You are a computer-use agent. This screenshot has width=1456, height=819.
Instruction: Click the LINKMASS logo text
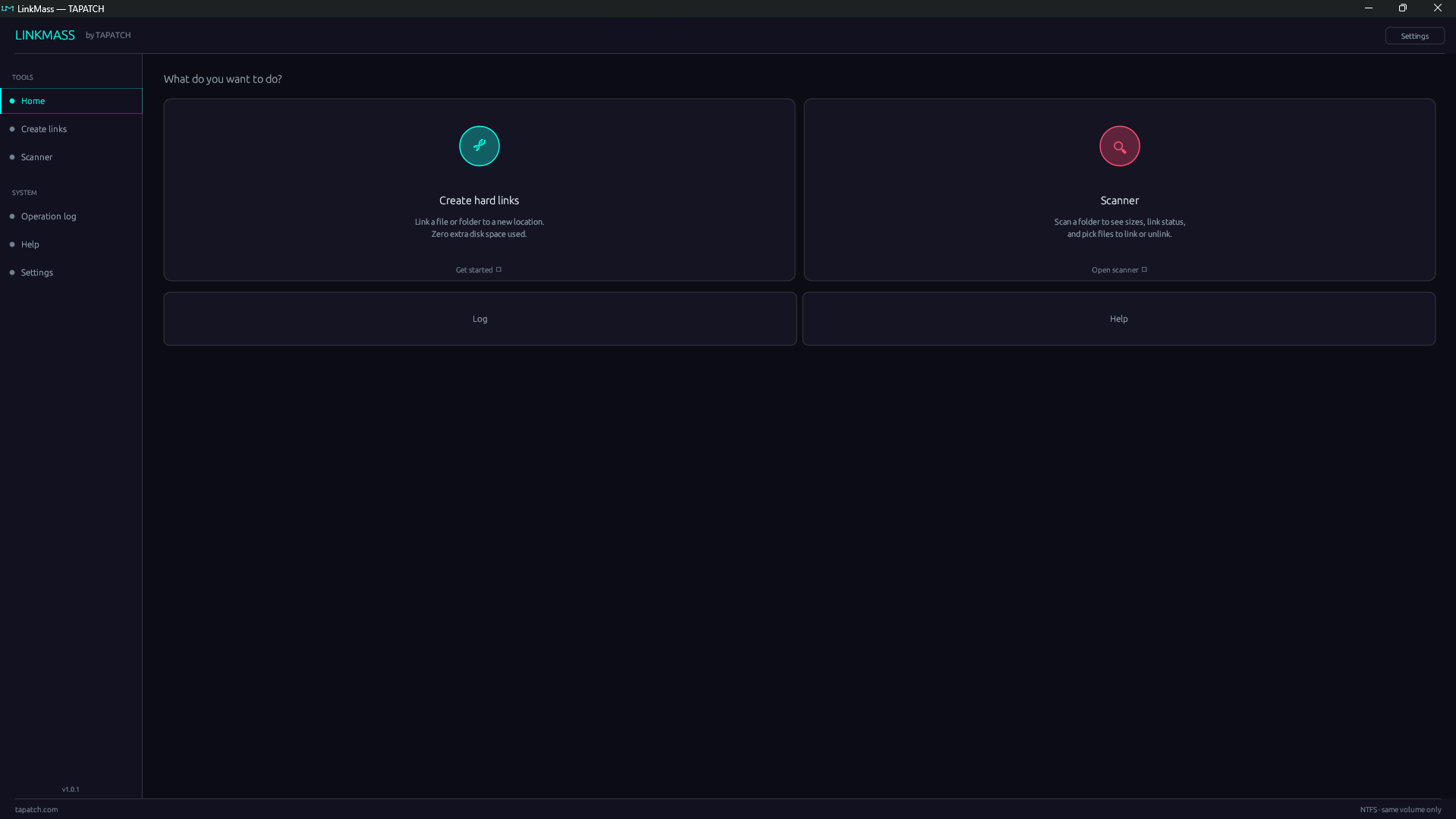point(45,35)
